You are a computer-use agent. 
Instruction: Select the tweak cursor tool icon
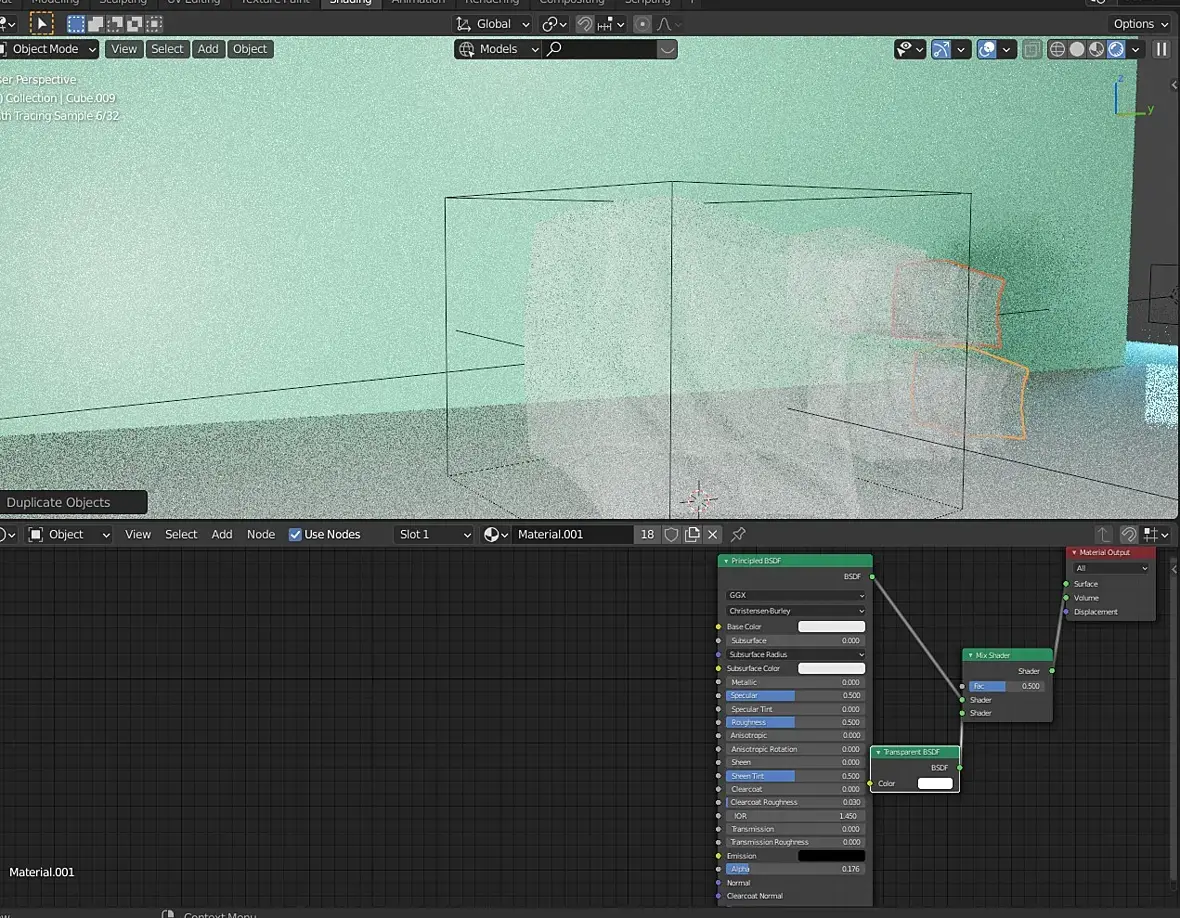[41, 24]
